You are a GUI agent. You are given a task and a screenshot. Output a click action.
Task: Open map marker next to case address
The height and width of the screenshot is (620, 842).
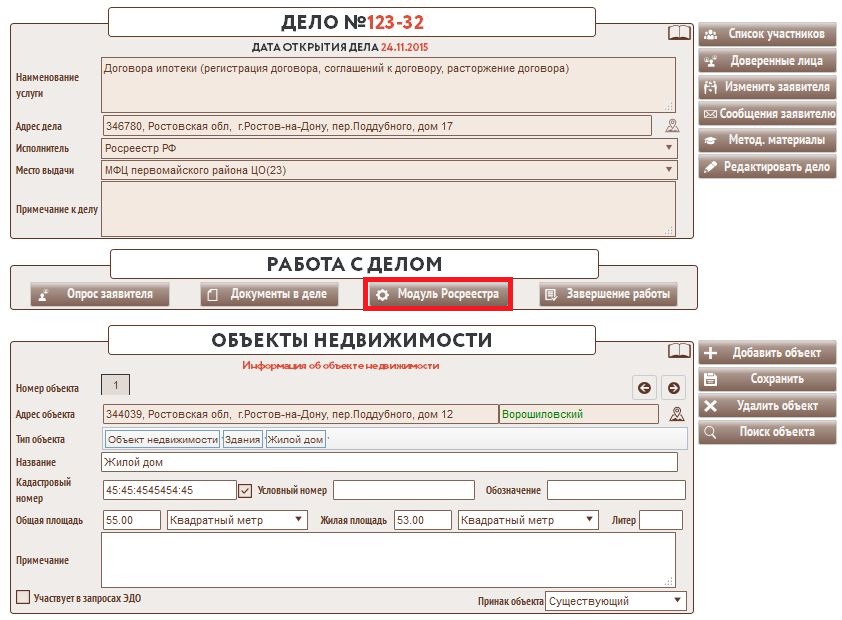tap(672, 126)
